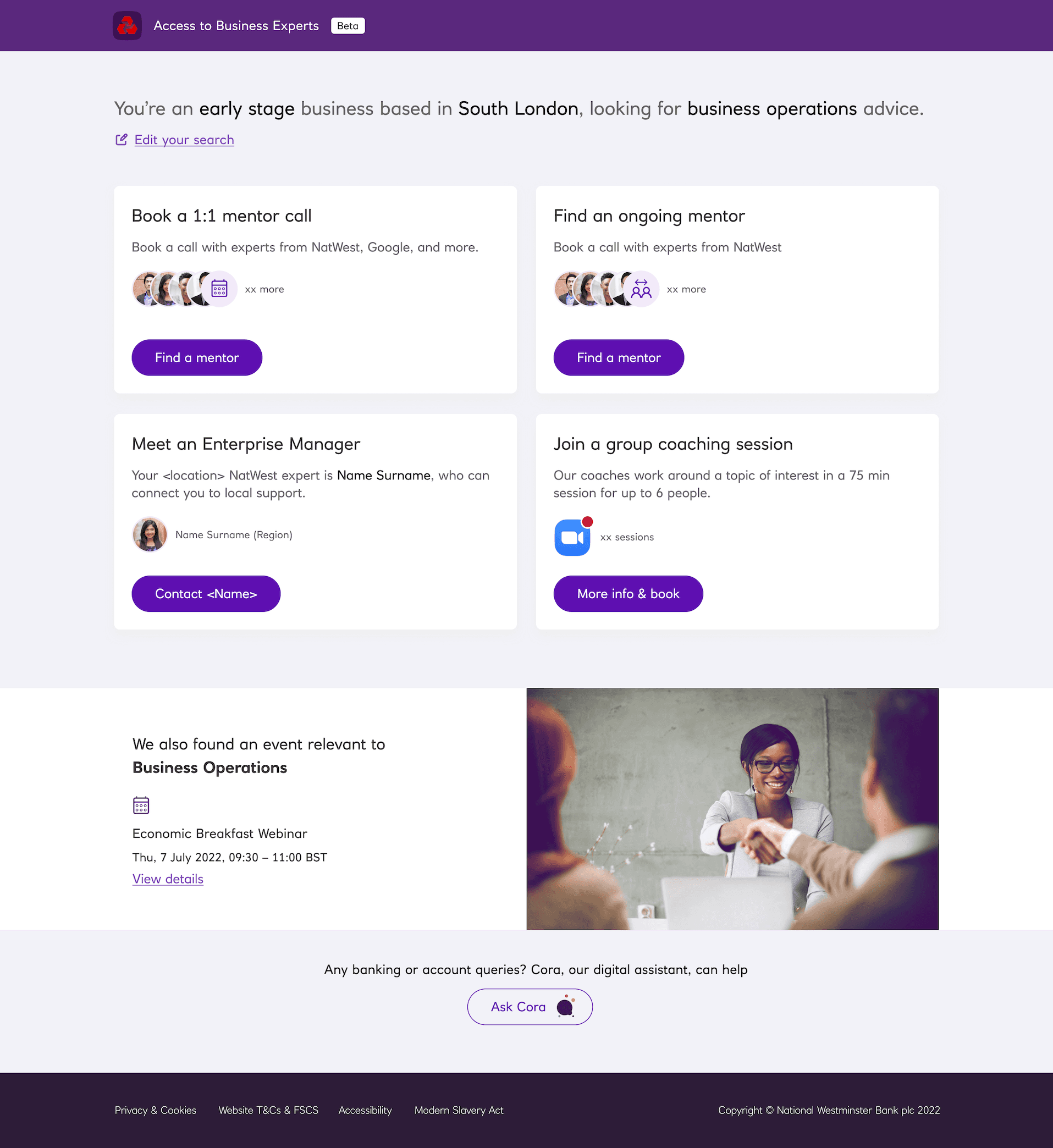Open View details for the webinar
Viewport: 1053px width, 1148px height.
tap(168, 879)
